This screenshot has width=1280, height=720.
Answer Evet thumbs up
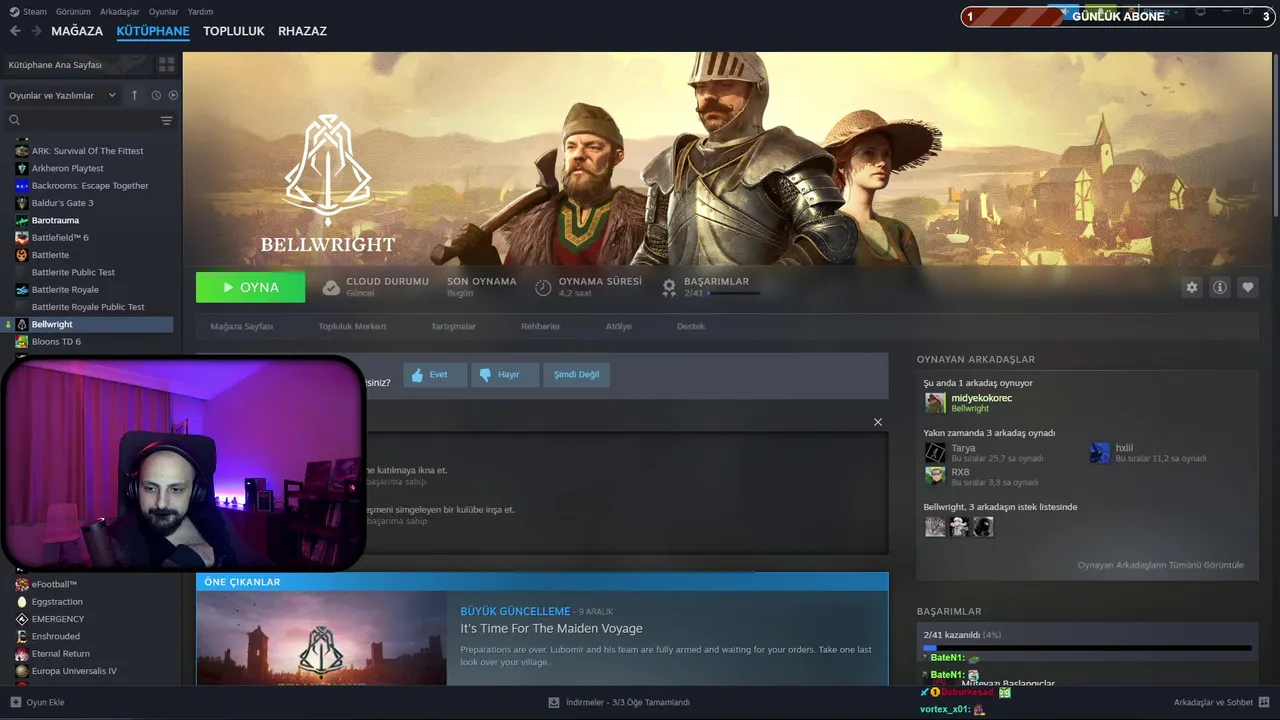pyautogui.click(x=435, y=375)
